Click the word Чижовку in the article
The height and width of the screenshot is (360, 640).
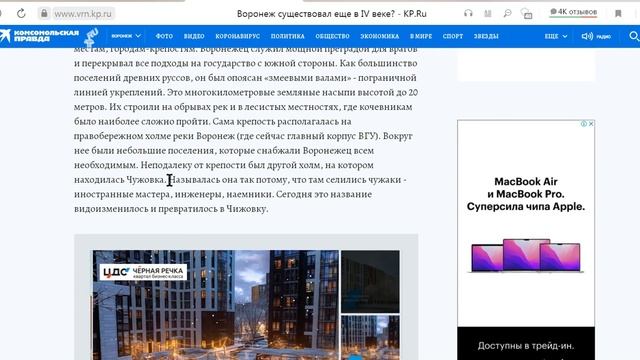tap(247, 209)
